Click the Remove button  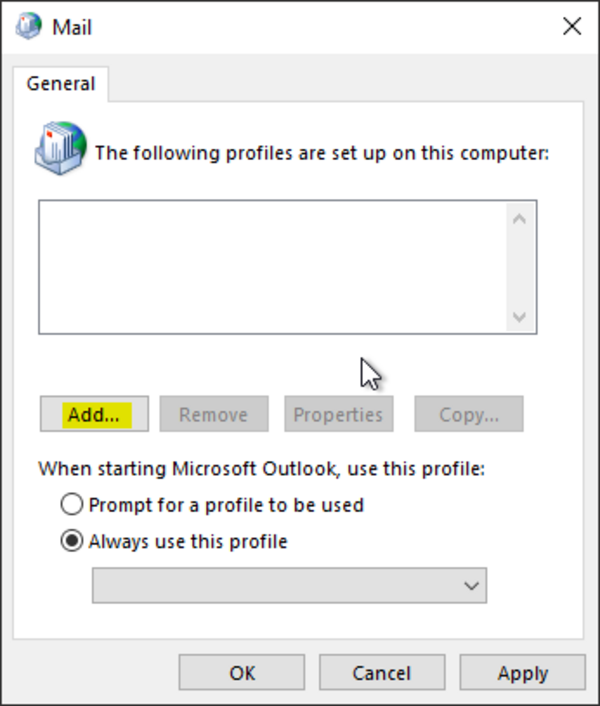pos(214,414)
